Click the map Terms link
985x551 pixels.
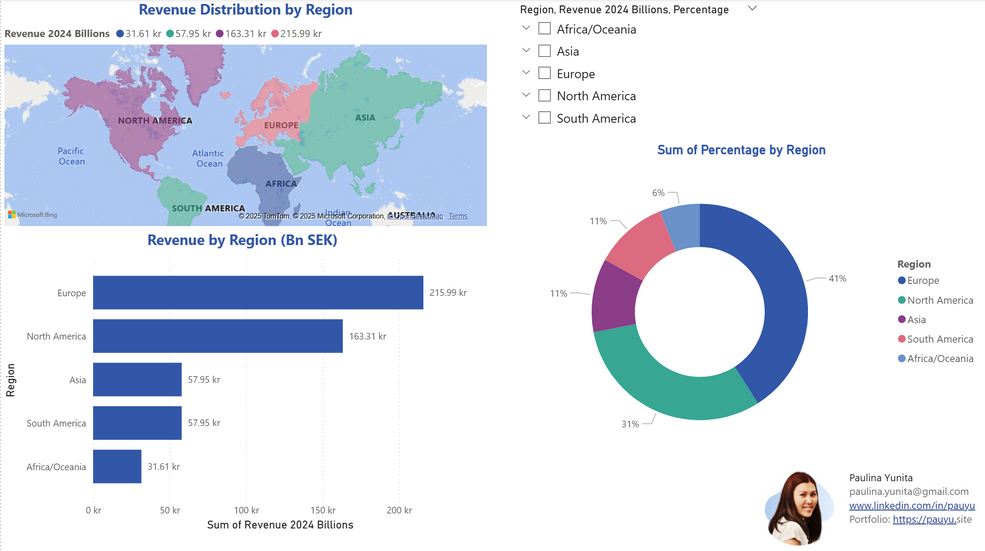click(x=458, y=216)
